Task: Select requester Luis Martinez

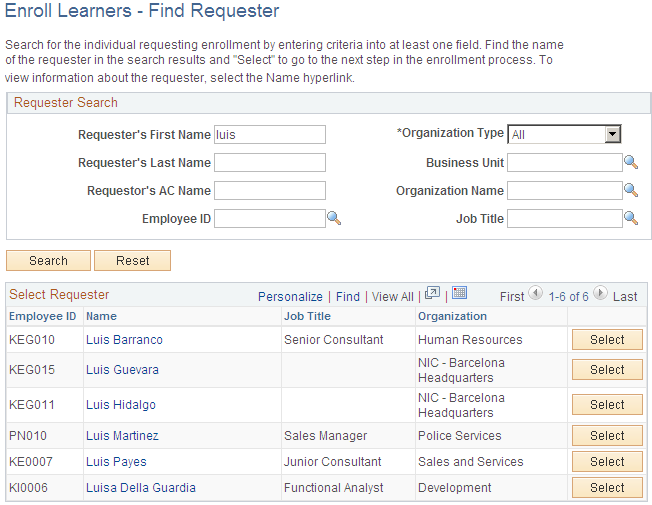Action: pyautogui.click(x=607, y=436)
